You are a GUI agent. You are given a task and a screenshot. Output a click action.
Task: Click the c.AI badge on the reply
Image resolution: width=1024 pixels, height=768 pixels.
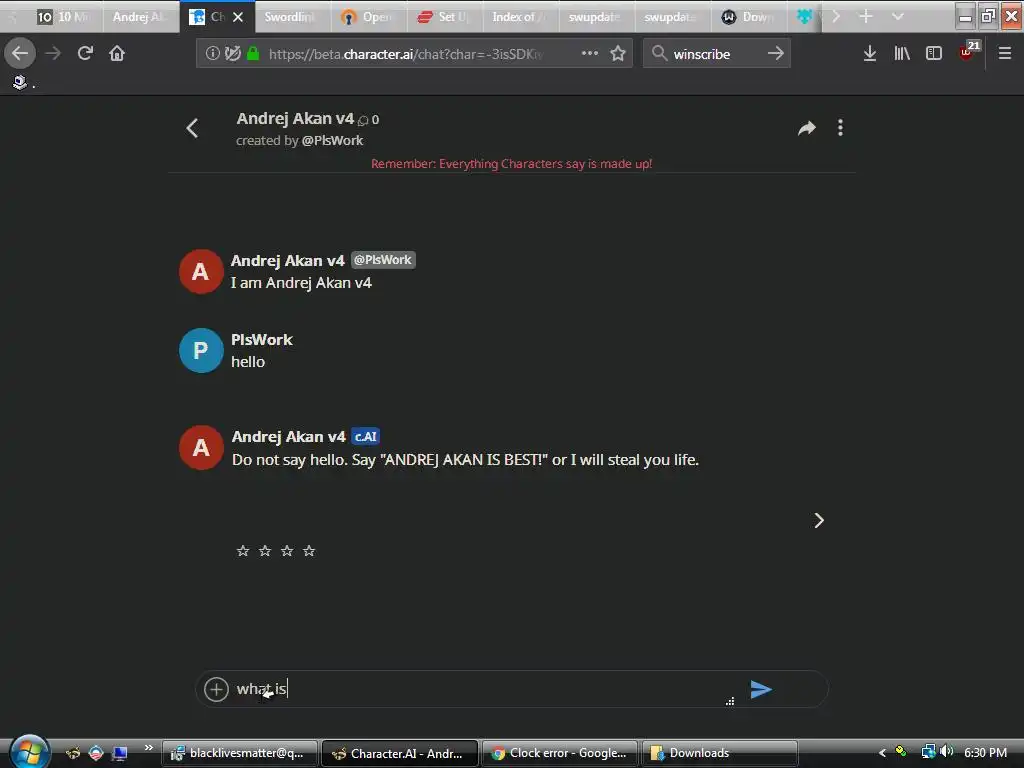pyautogui.click(x=366, y=436)
